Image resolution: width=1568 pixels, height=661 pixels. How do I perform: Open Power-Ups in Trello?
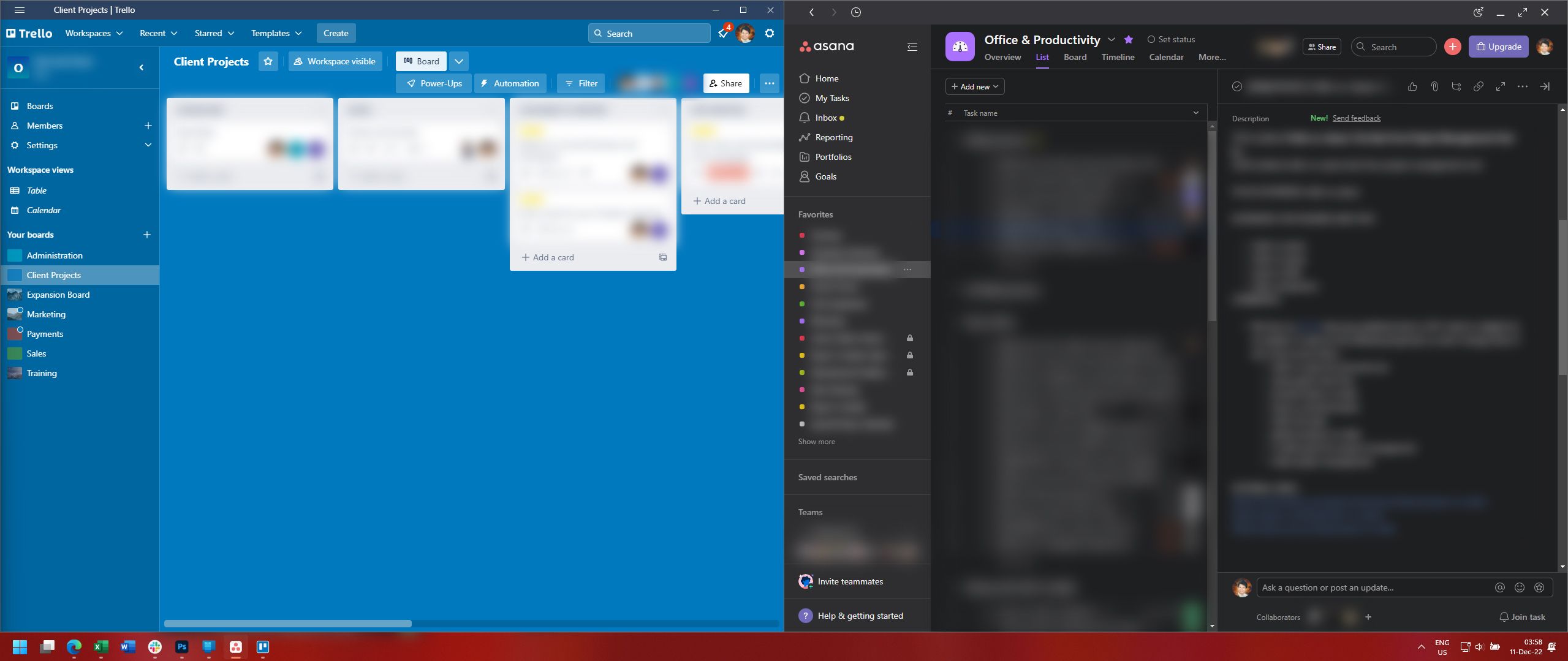coord(434,83)
